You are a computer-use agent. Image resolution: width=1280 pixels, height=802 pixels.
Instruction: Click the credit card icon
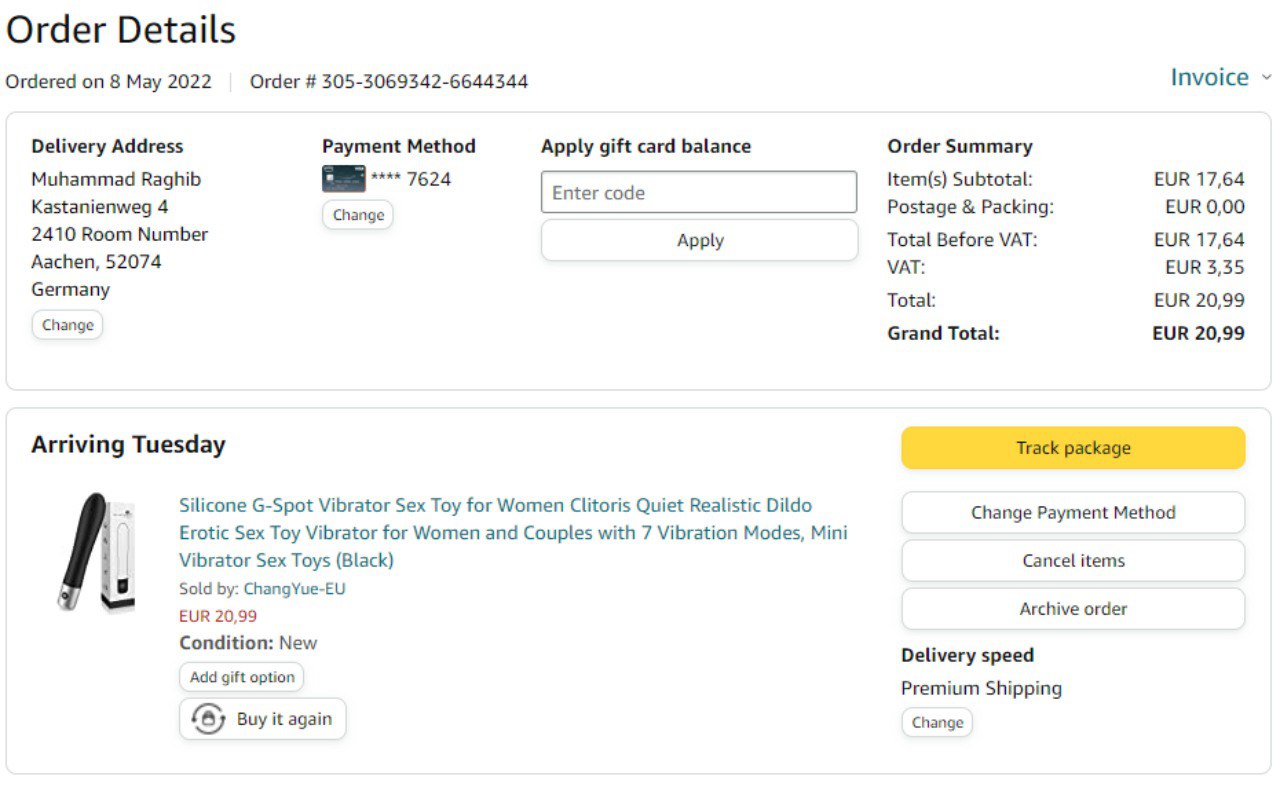tap(343, 179)
